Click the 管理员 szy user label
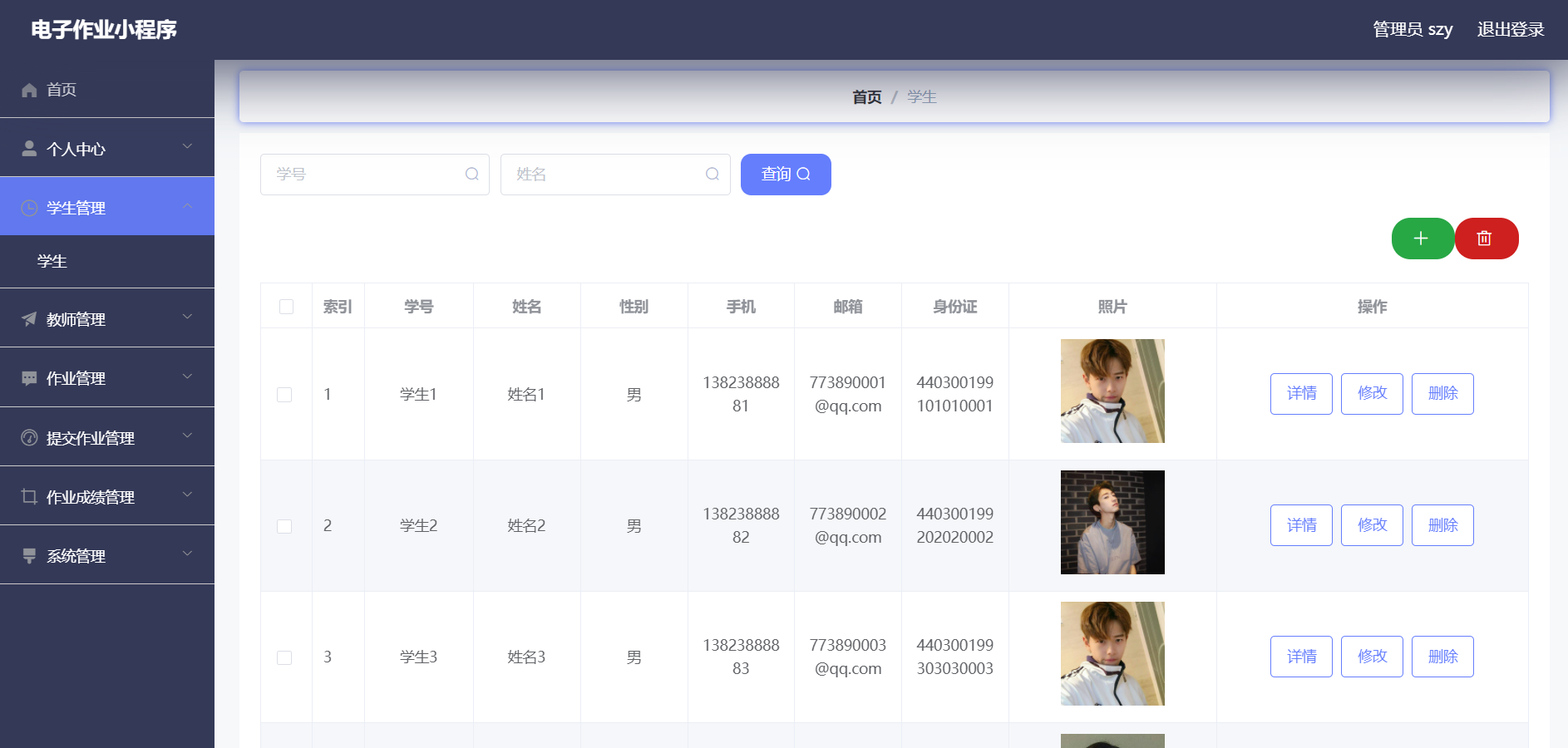 coord(1413,29)
